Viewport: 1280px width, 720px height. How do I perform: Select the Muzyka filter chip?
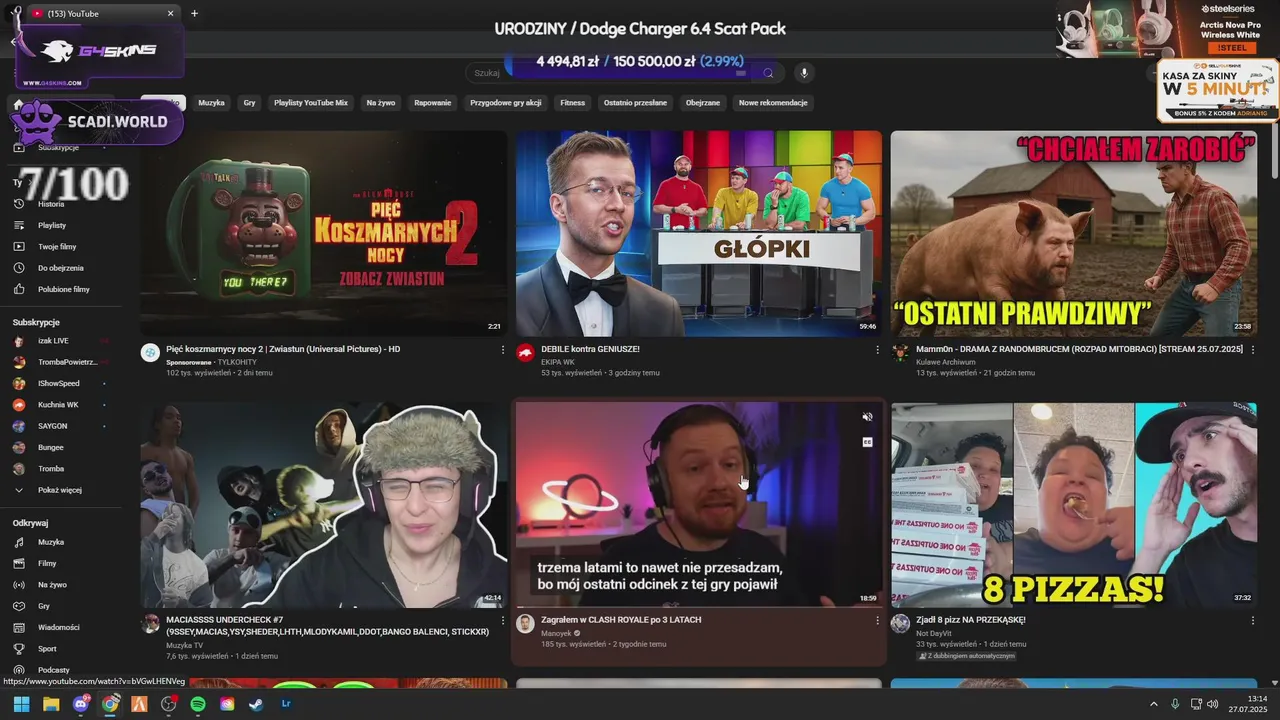click(x=211, y=103)
